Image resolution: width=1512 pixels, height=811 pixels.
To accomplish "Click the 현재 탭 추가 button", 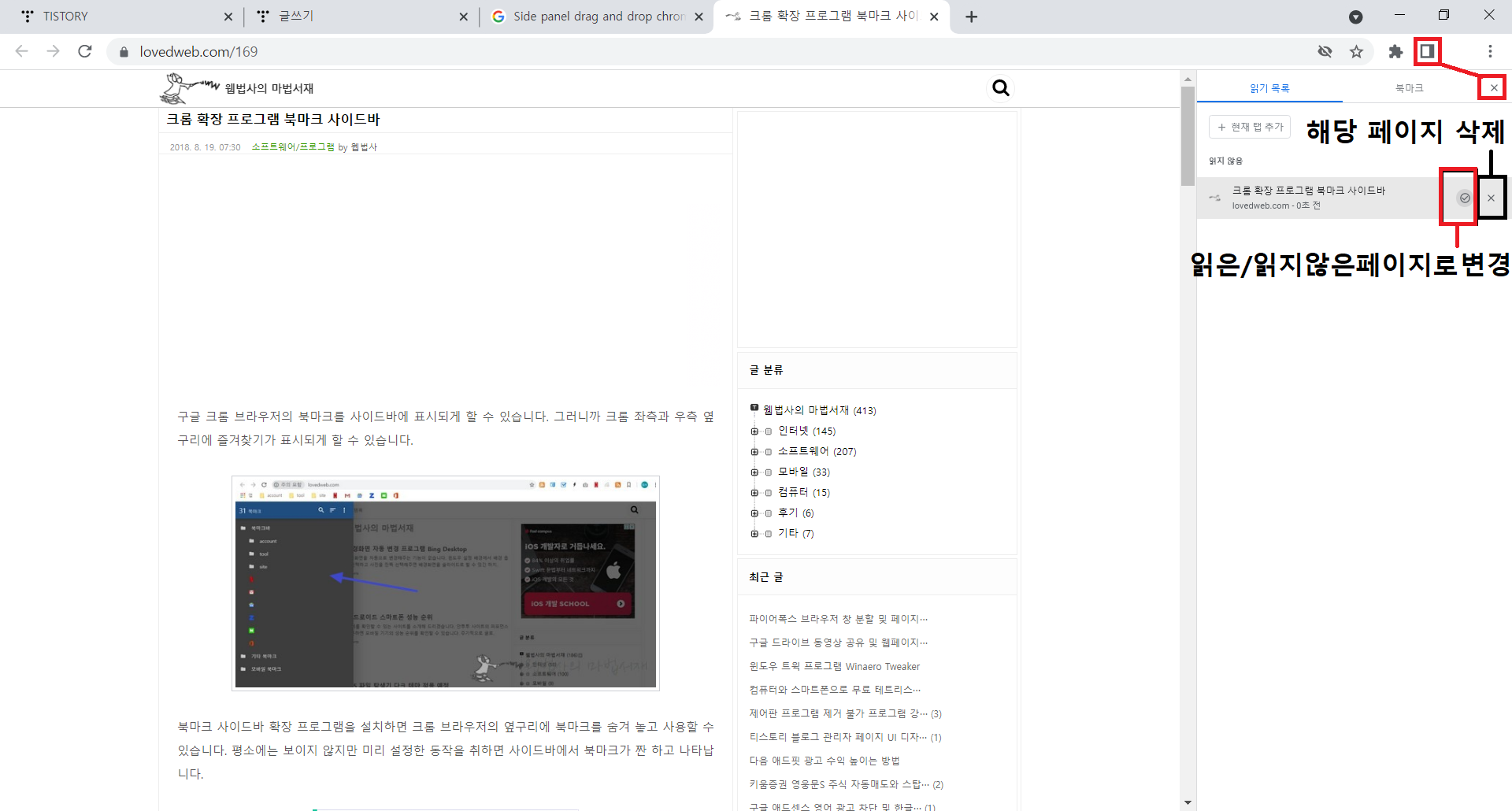I will (1250, 127).
